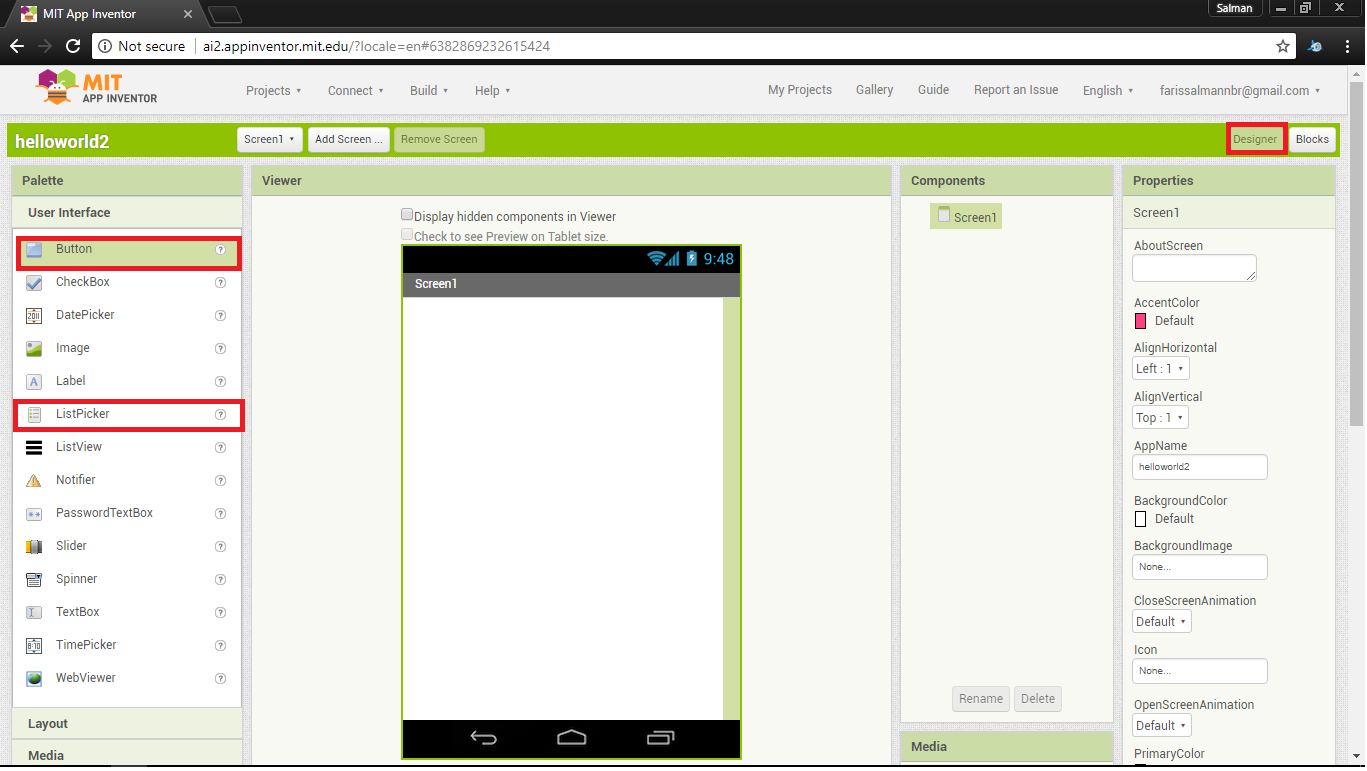The height and width of the screenshot is (771, 1367).
Task: Reload the page in Chrome
Action: point(72,46)
